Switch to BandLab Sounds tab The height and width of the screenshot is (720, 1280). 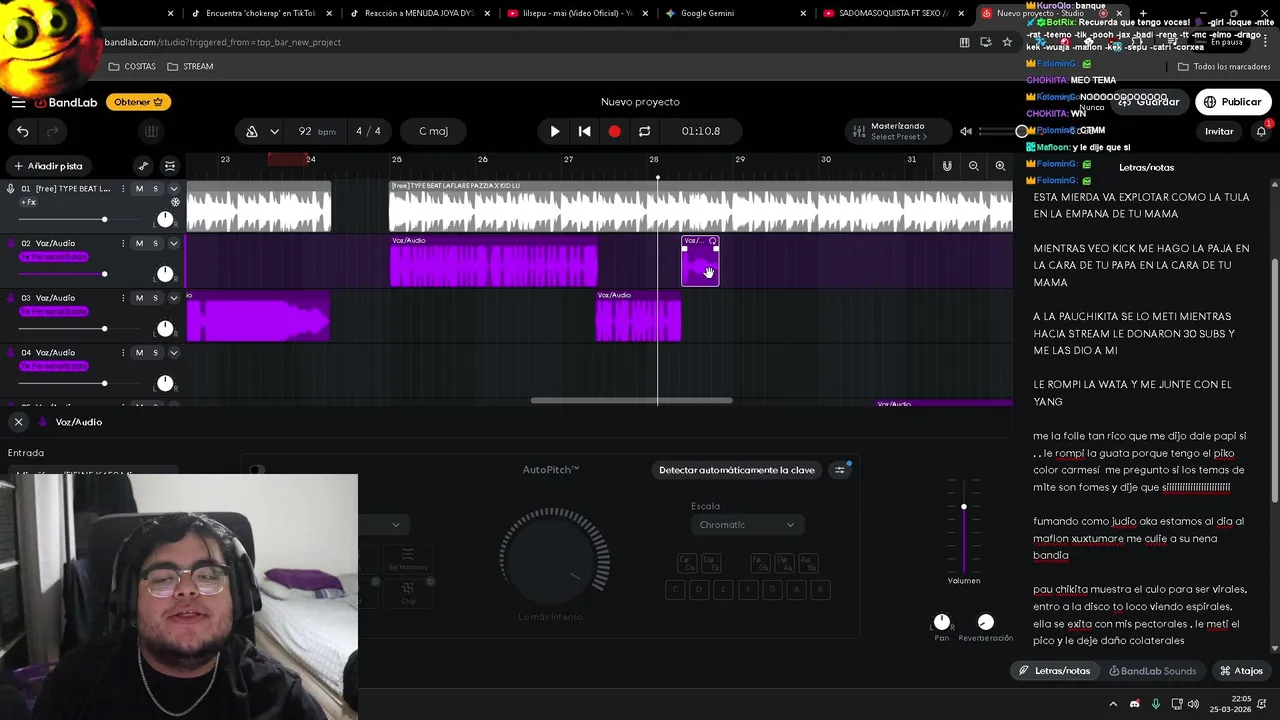pos(1152,671)
